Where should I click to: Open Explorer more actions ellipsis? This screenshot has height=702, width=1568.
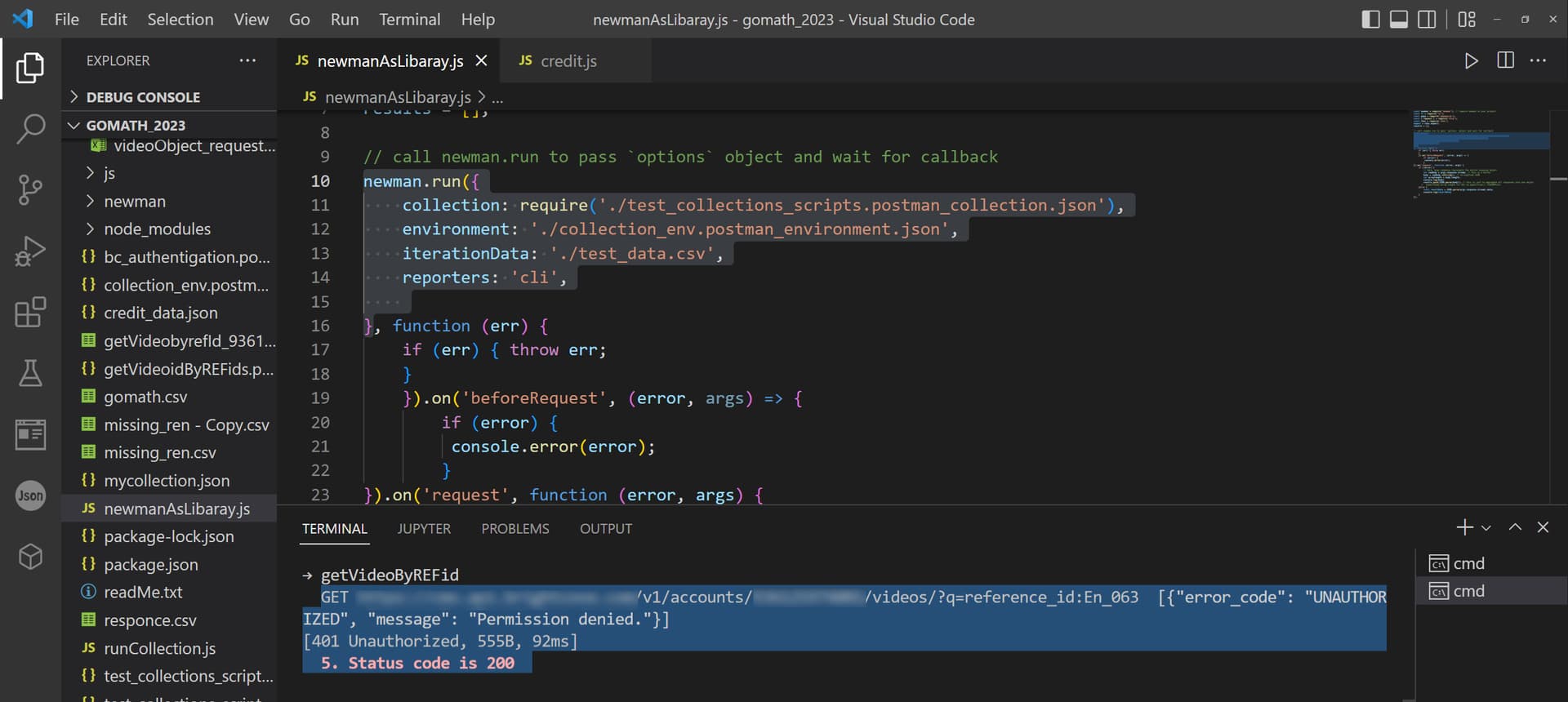pyautogui.click(x=247, y=60)
